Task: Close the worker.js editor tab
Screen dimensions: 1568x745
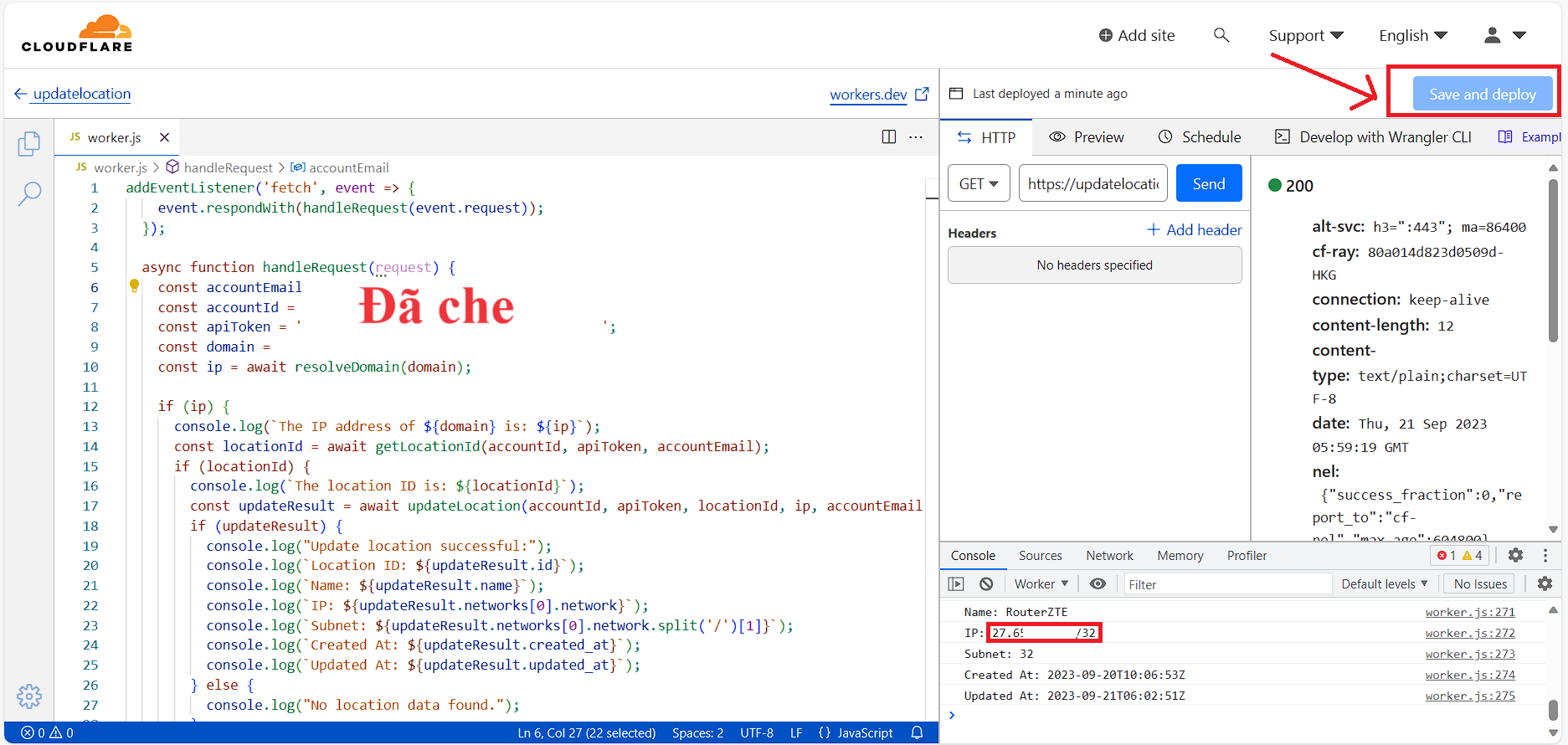Action: [x=165, y=137]
